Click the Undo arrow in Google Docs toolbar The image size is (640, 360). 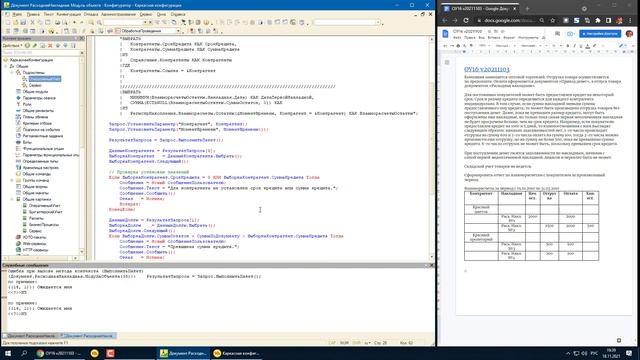(x=445, y=46)
